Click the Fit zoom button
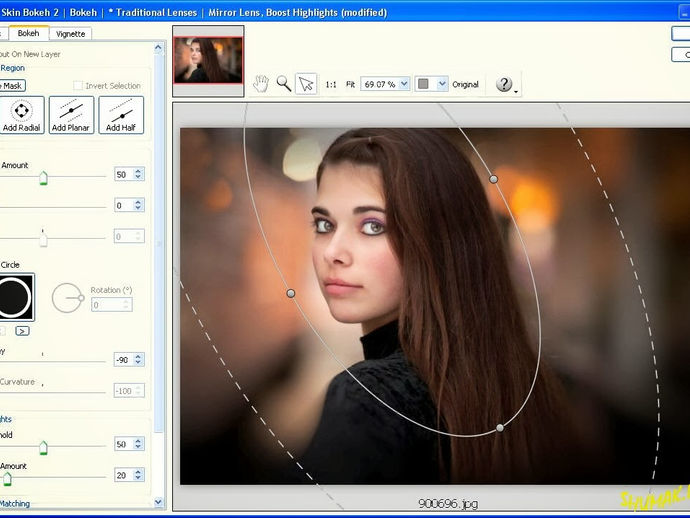This screenshot has width=690, height=518. tap(350, 84)
